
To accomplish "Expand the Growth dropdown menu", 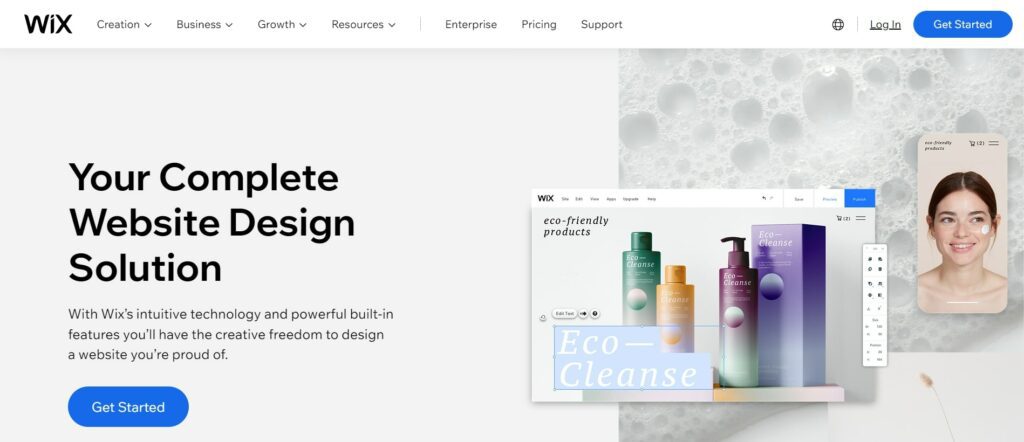I will (x=282, y=24).
